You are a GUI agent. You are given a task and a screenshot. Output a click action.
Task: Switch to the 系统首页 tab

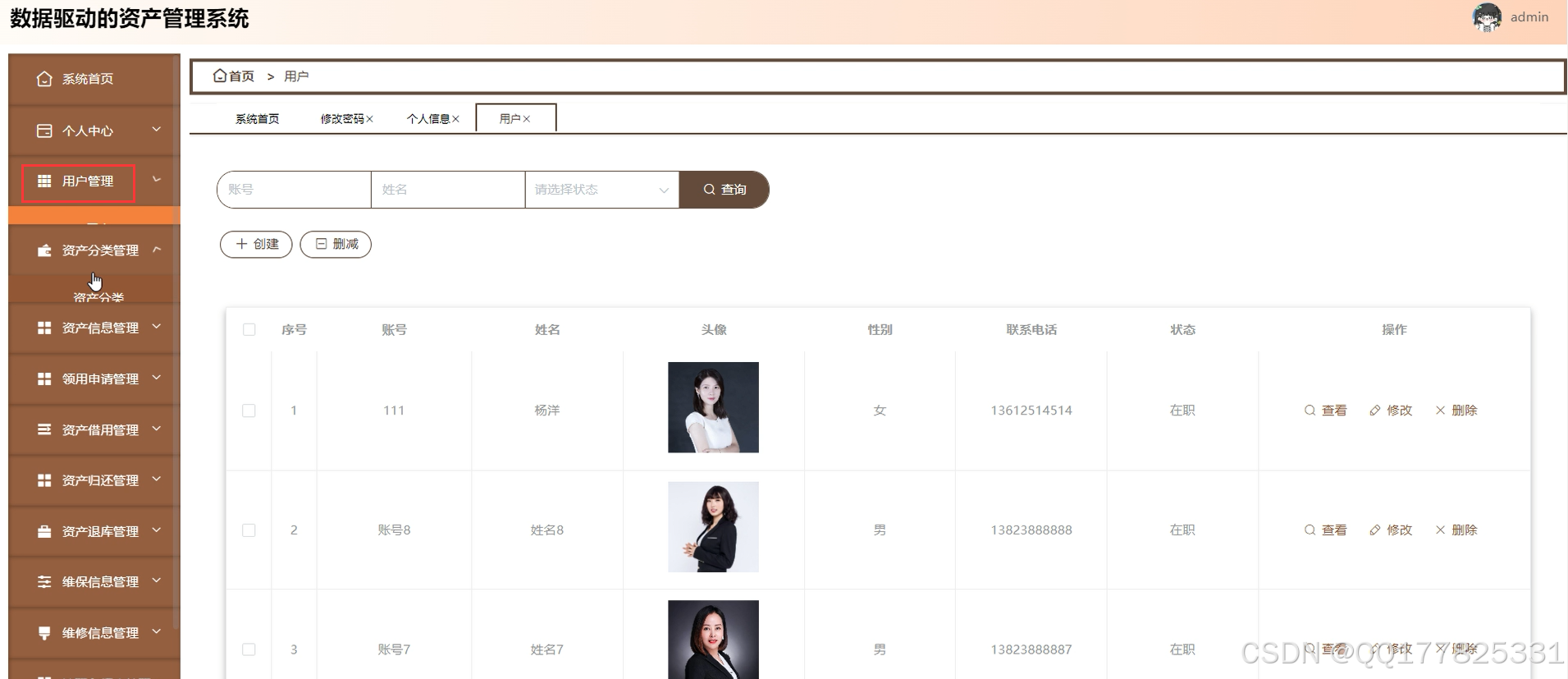pyautogui.click(x=258, y=119)
